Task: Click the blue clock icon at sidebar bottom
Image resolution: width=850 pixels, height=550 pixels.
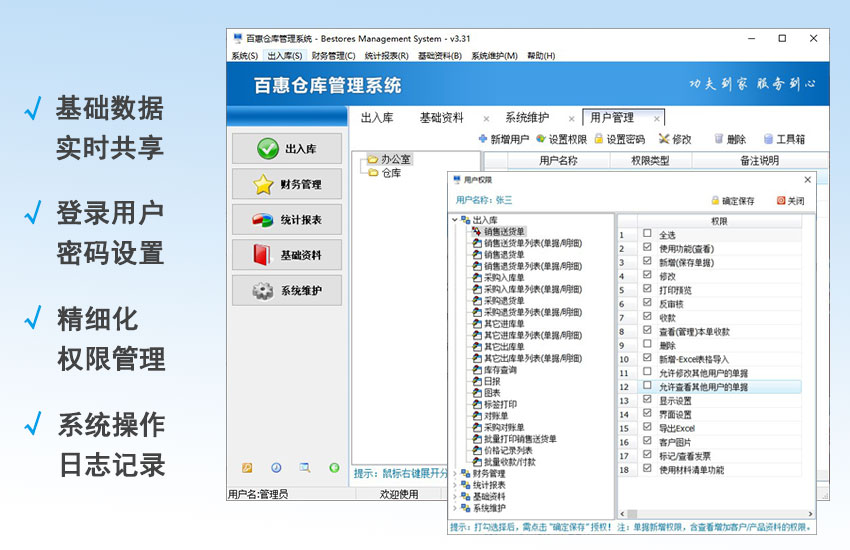Action: click(276, 468)
